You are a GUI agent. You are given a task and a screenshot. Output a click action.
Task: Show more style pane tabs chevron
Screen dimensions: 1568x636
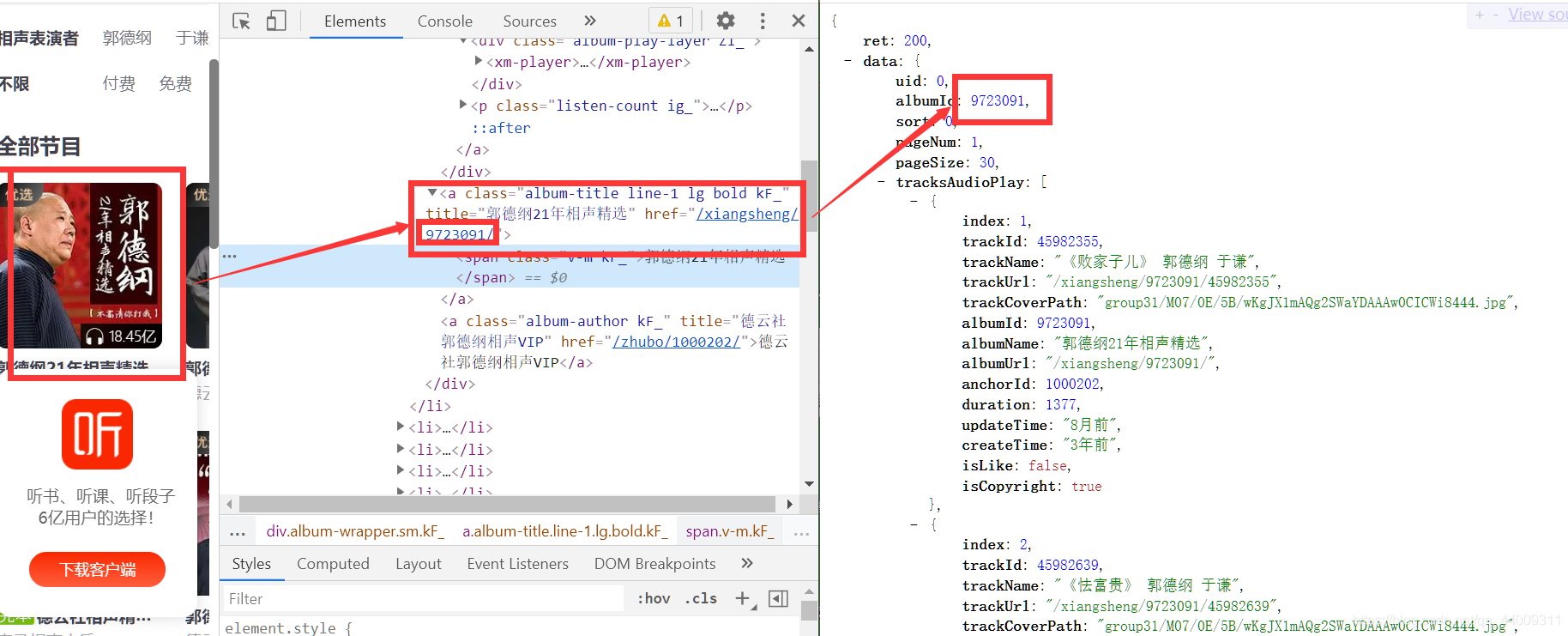point(747,563)
